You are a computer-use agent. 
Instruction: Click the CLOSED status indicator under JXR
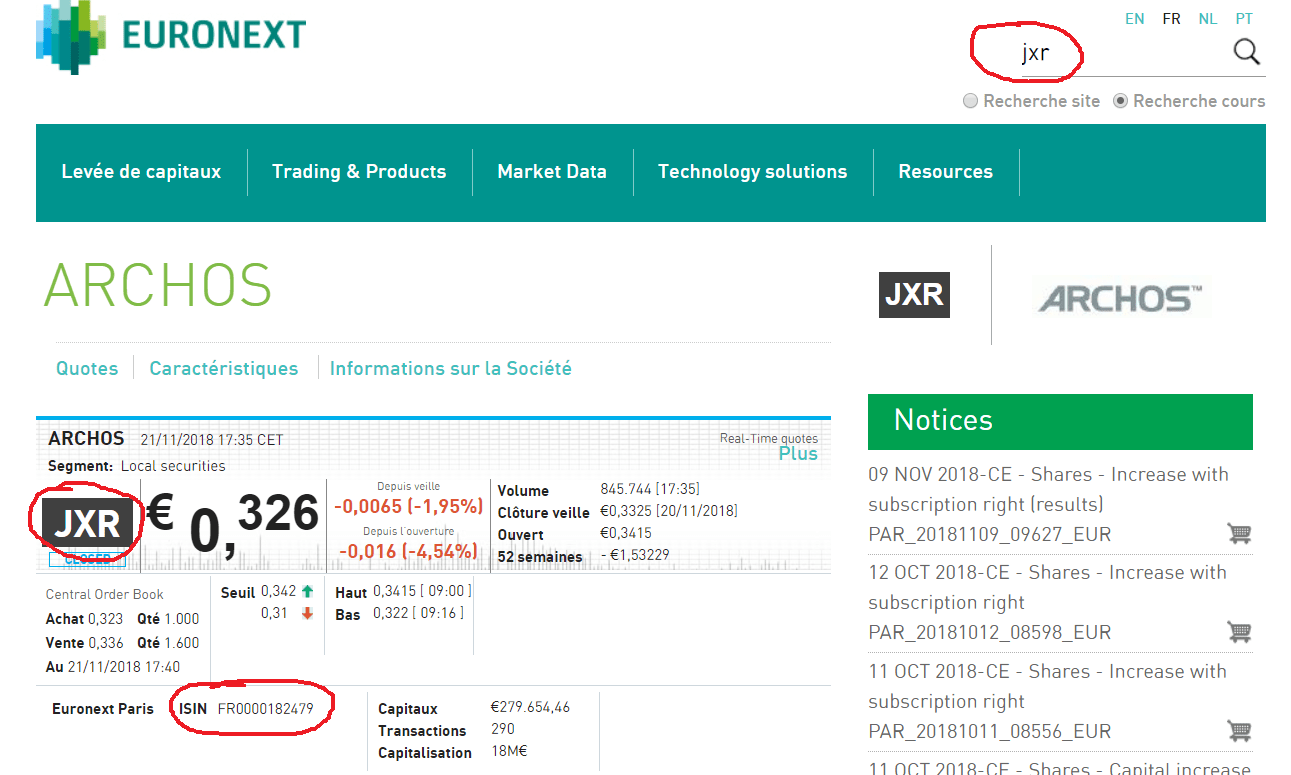pyautogui.click(x=86, y=558)
